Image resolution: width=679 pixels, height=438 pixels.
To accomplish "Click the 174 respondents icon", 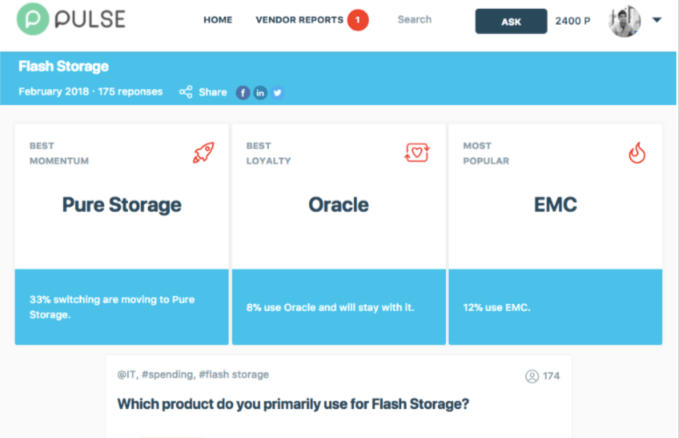I will [x=532, y=376].
